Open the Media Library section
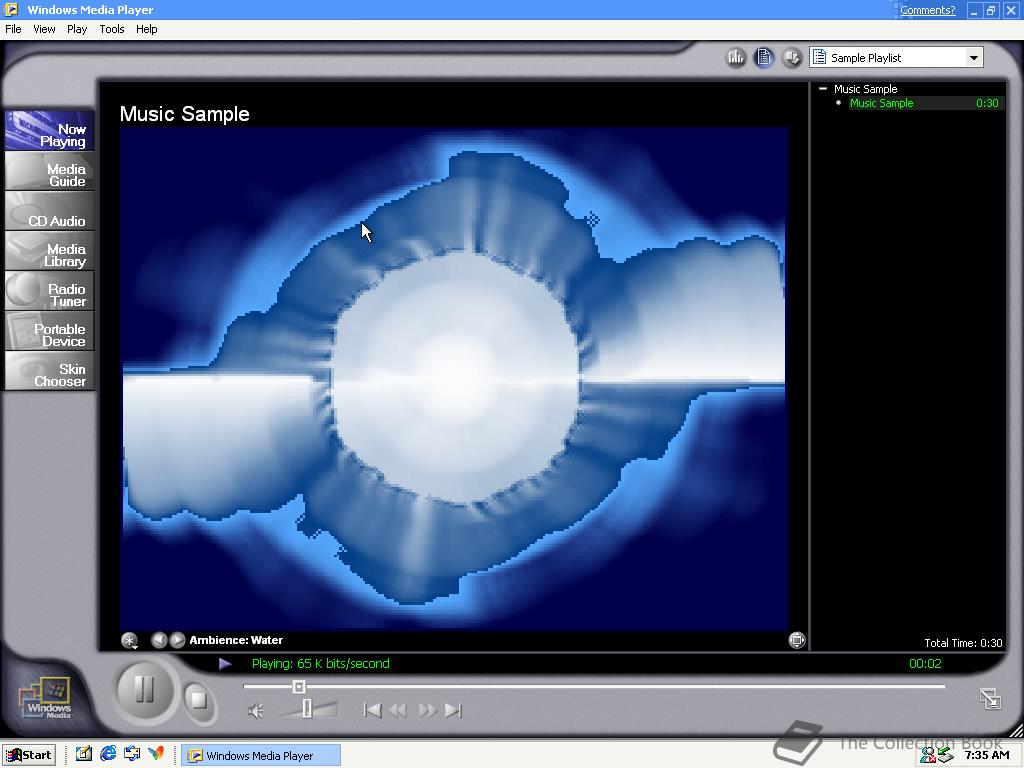1024x768 pixels. 50,252
